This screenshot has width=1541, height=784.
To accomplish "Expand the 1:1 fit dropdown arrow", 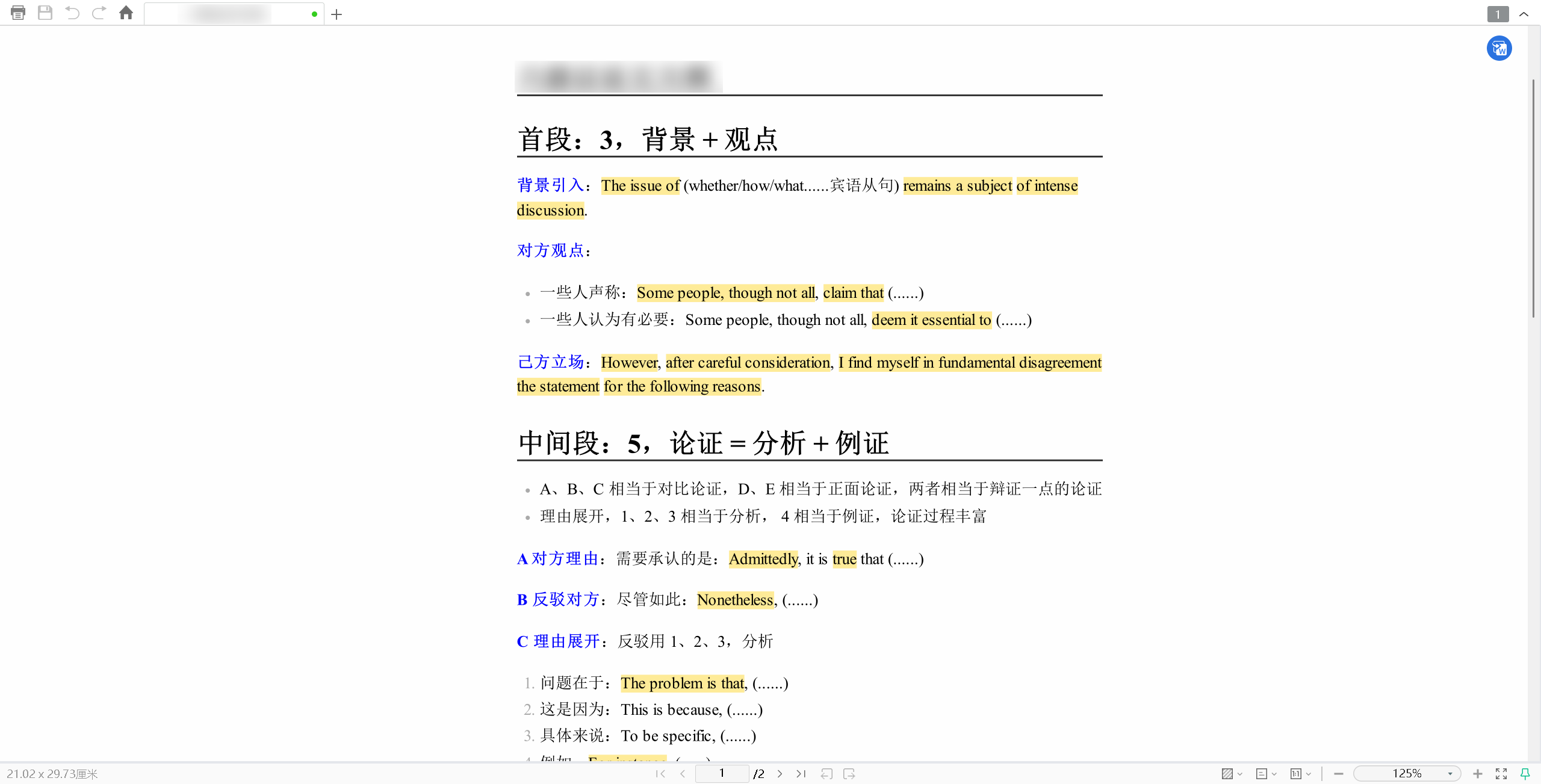I will [1309, 774].
